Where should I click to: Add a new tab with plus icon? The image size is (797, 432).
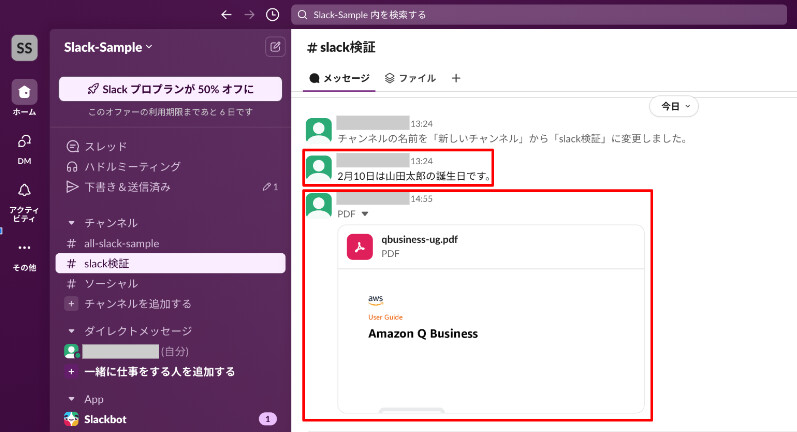tap(456, 78)
